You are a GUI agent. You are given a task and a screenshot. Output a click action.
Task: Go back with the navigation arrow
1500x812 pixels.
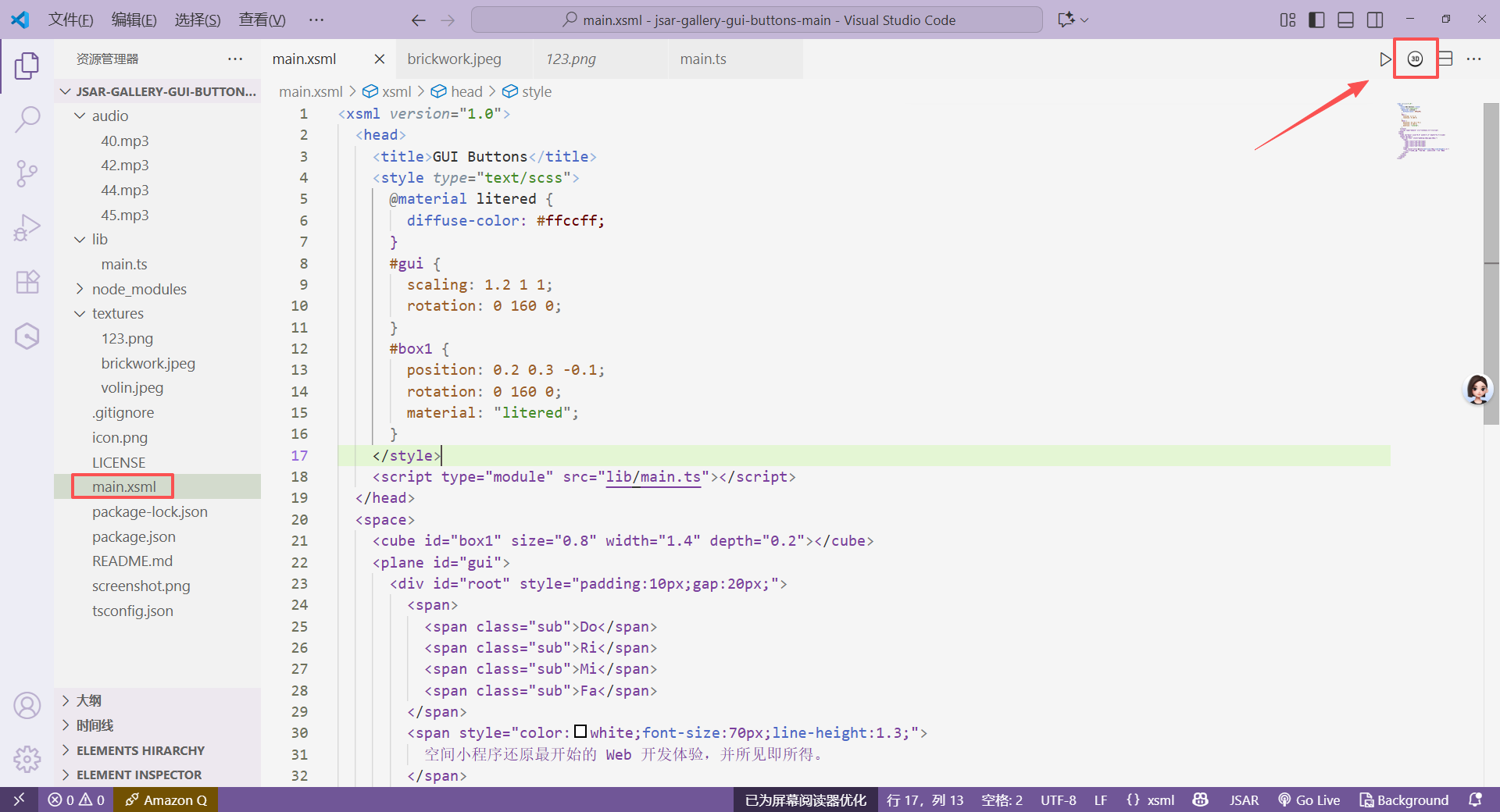(x=418, y=20)
